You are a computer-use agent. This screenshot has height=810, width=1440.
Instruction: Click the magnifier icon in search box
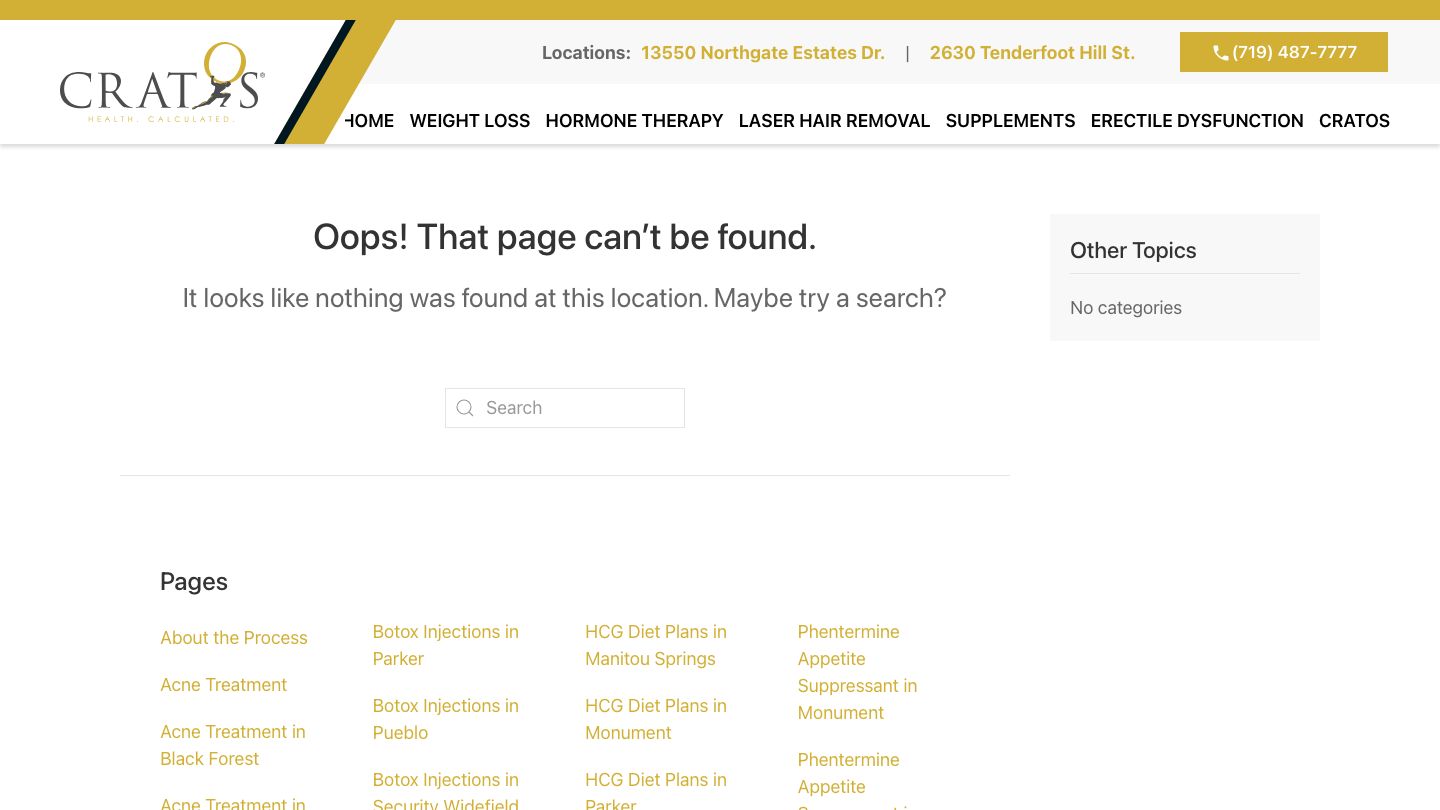tap(465, 408)
